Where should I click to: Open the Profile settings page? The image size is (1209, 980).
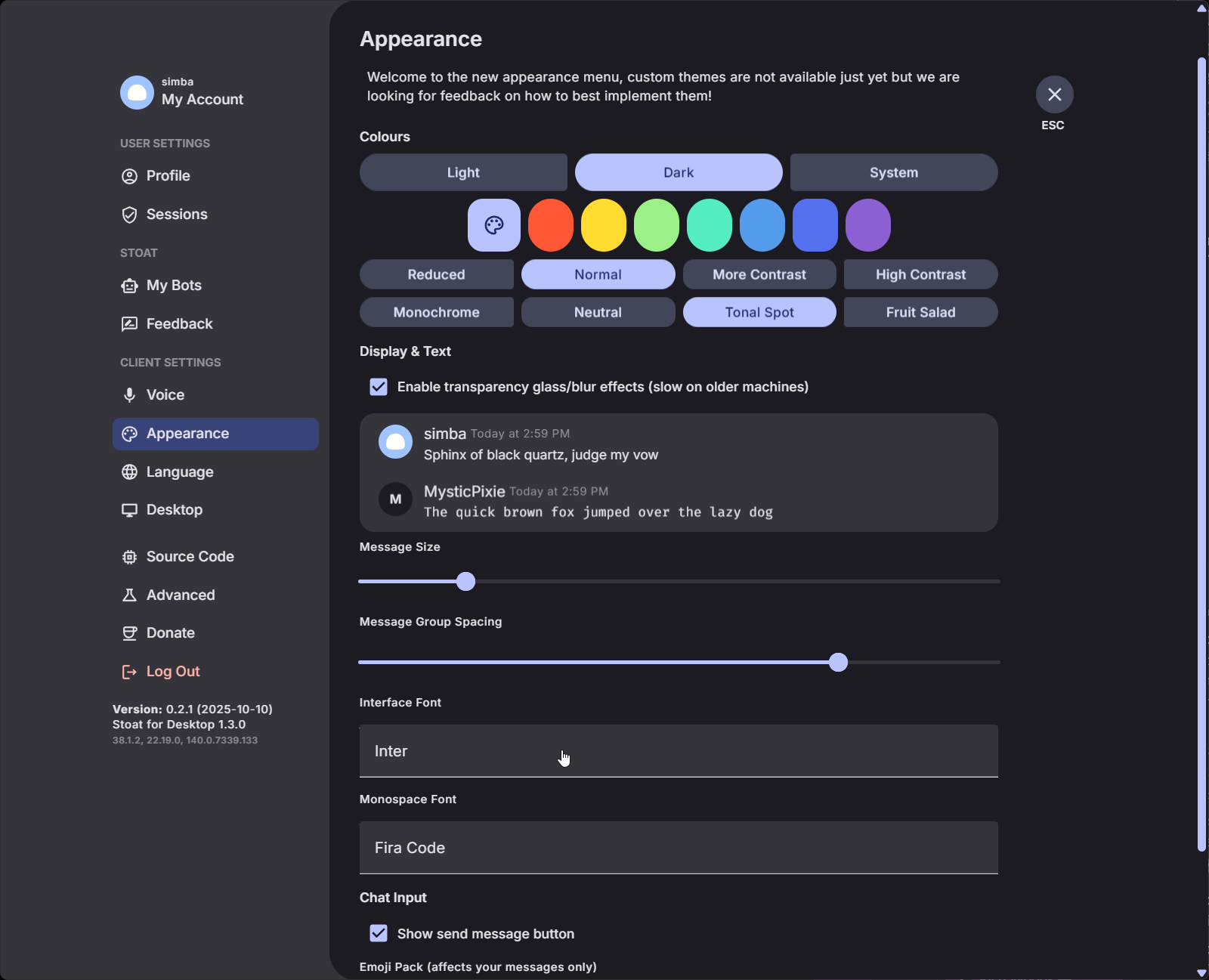[215, 176]
